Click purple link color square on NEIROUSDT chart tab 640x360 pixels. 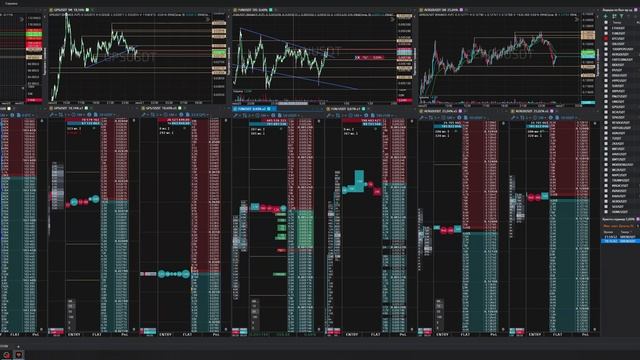461,9
